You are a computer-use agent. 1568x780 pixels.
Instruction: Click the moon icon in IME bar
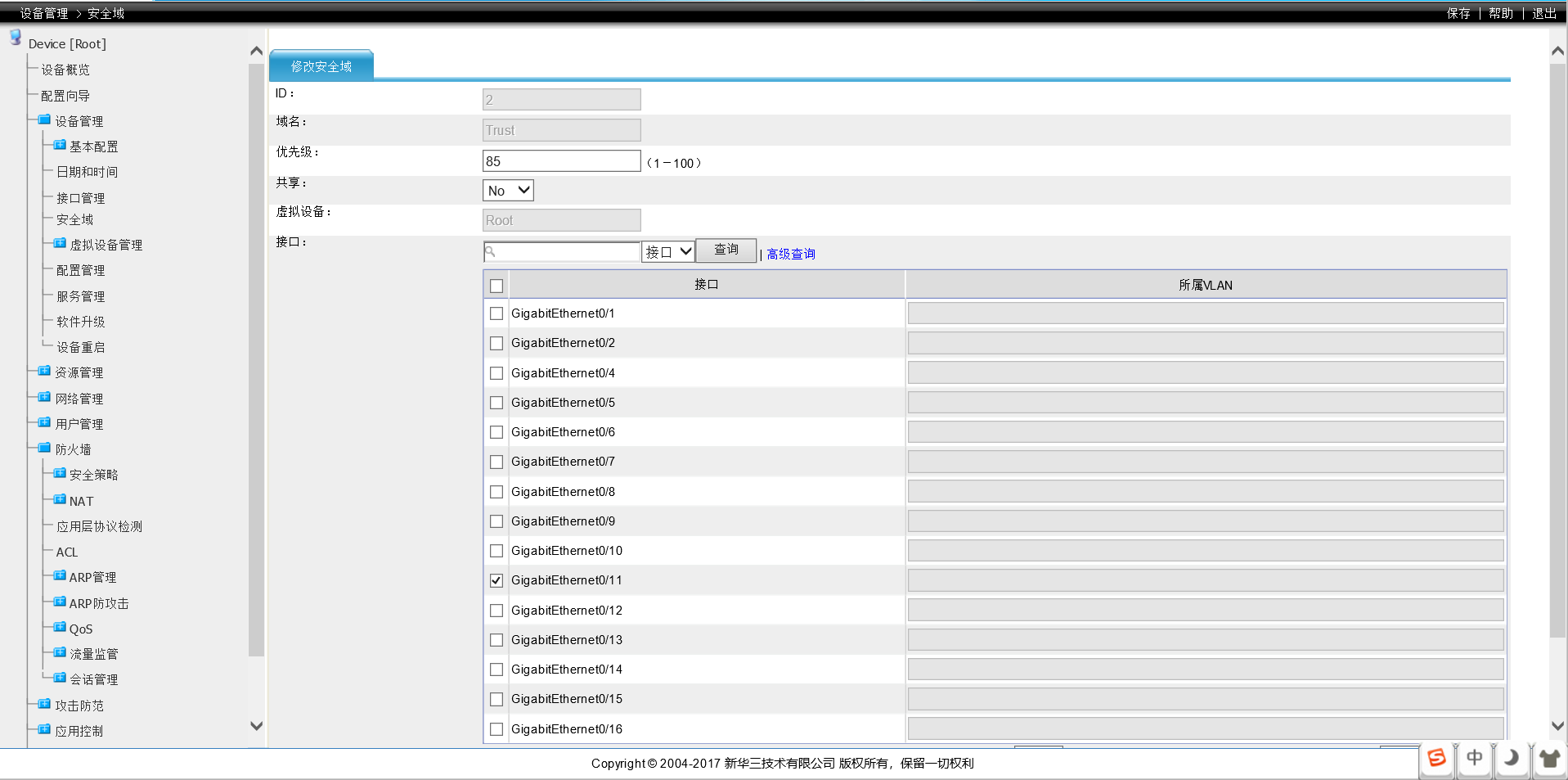pyautogui.click(x=1512, y=758)
